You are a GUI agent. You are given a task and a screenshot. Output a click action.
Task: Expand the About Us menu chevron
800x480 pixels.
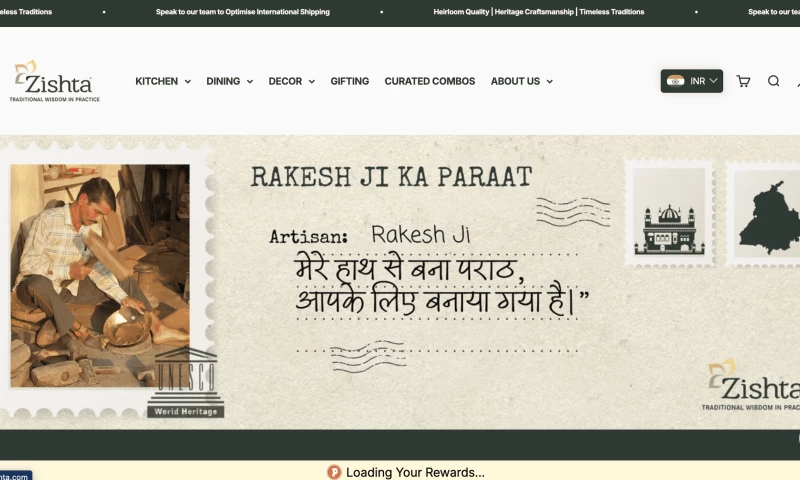pos(549,82)
